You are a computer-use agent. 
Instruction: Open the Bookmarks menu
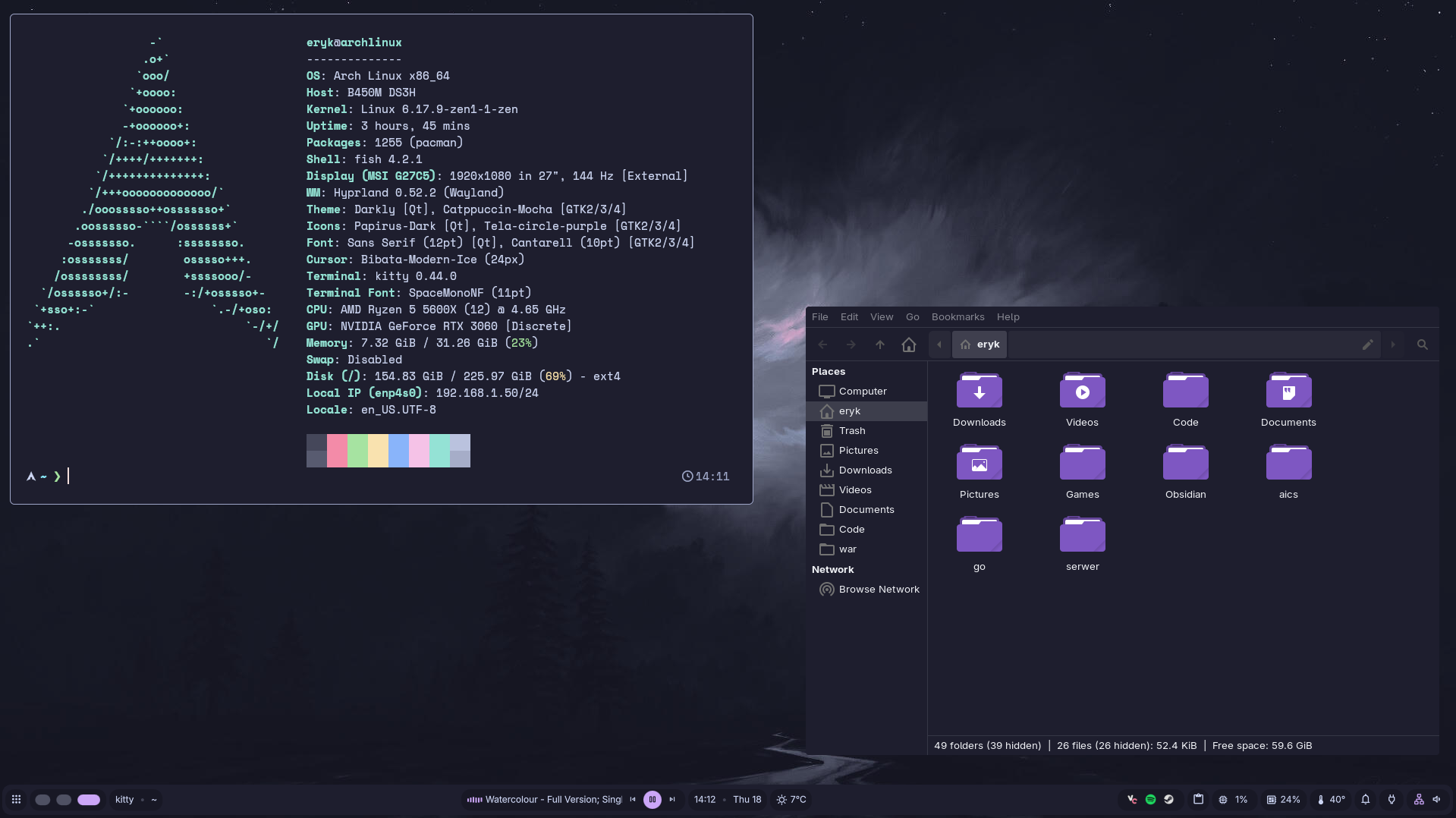[x=958, y=317]
